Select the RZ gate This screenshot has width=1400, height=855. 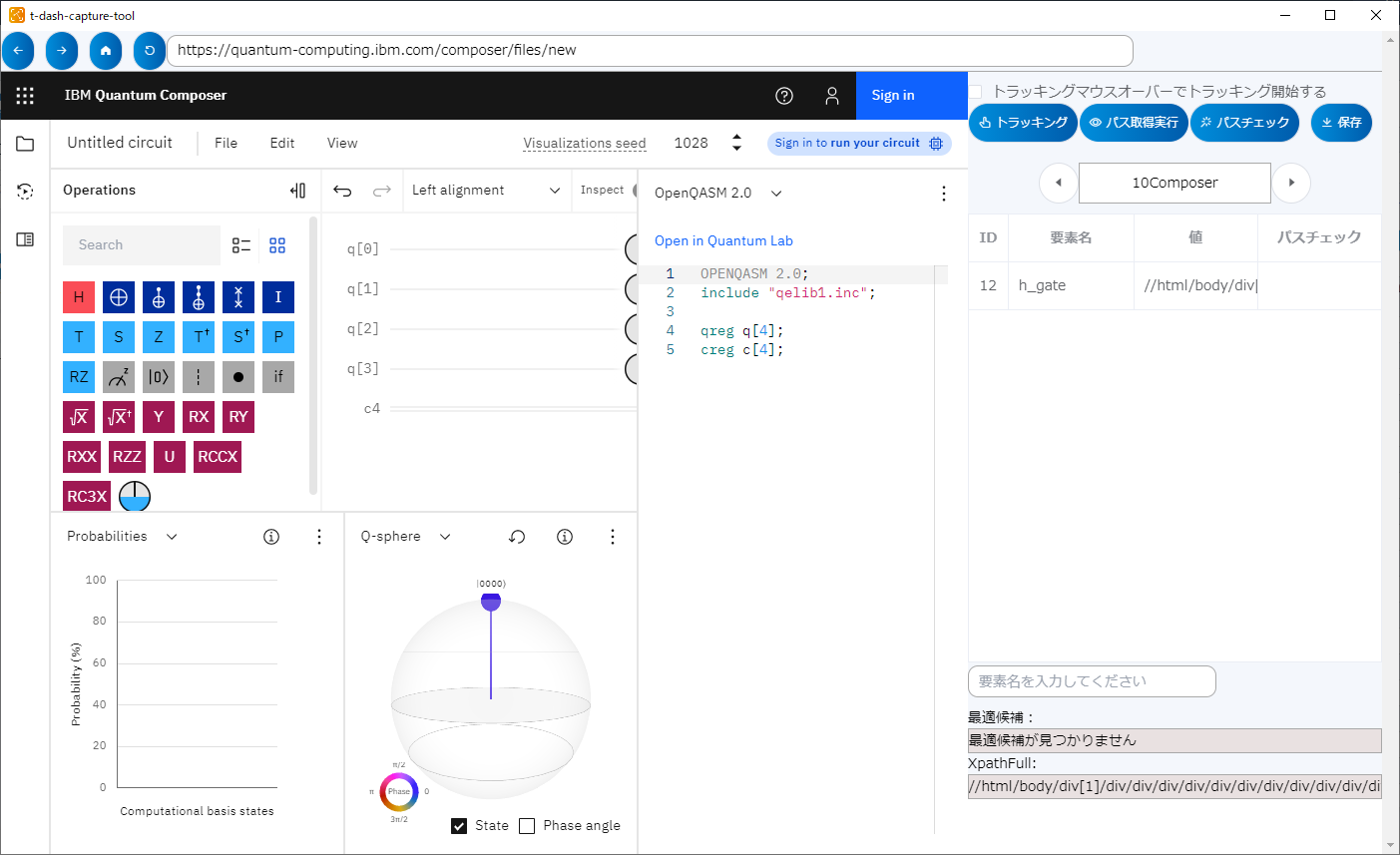point(79,377)
